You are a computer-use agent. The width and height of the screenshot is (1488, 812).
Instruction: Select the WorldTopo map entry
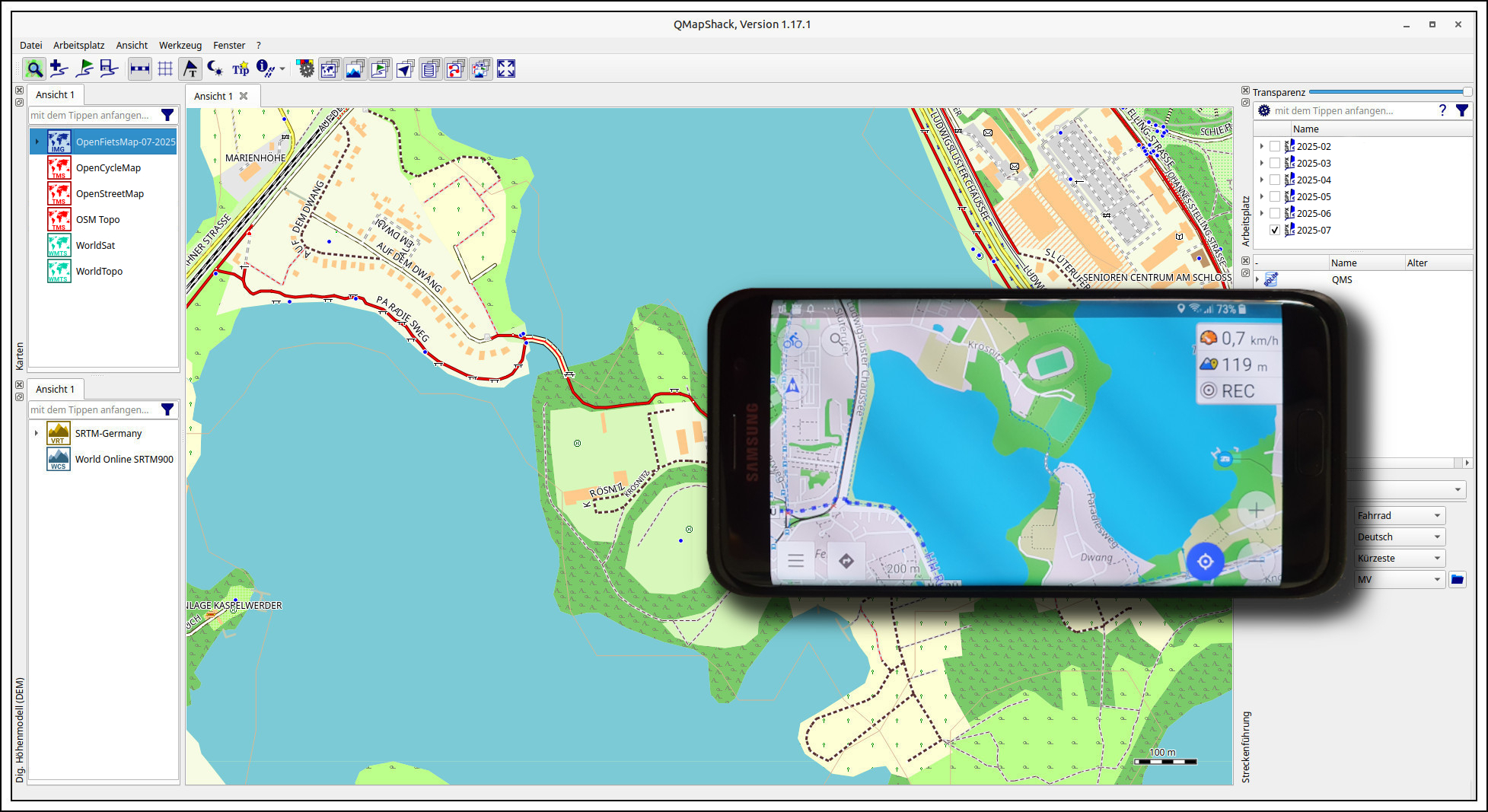[x=103, y=271]
